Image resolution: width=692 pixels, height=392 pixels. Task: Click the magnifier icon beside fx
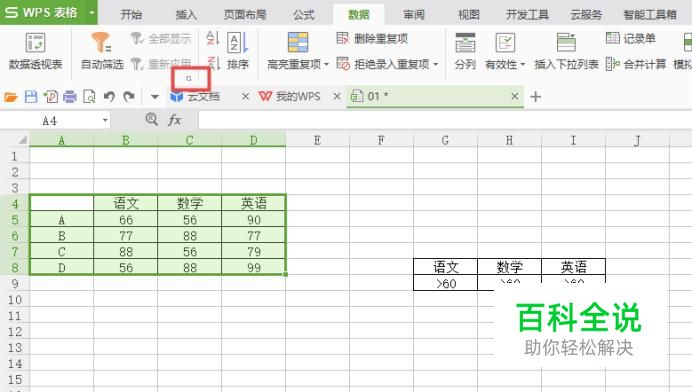151,119
